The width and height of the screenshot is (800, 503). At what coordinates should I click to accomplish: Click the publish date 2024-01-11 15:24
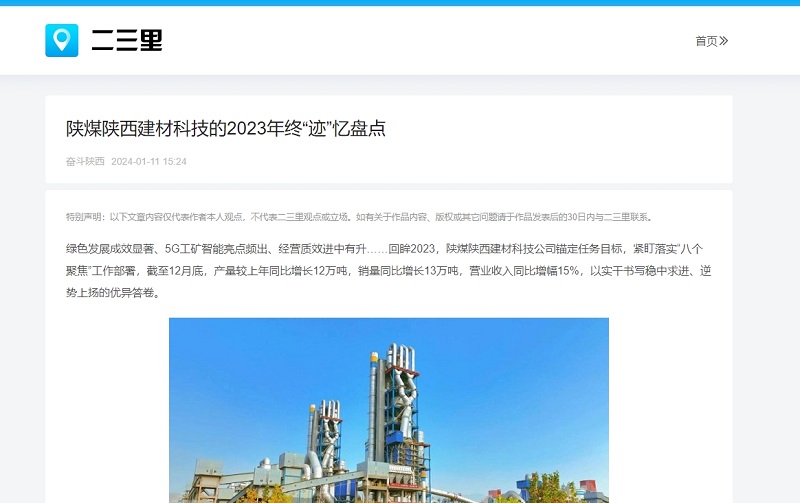click(149, 161)
